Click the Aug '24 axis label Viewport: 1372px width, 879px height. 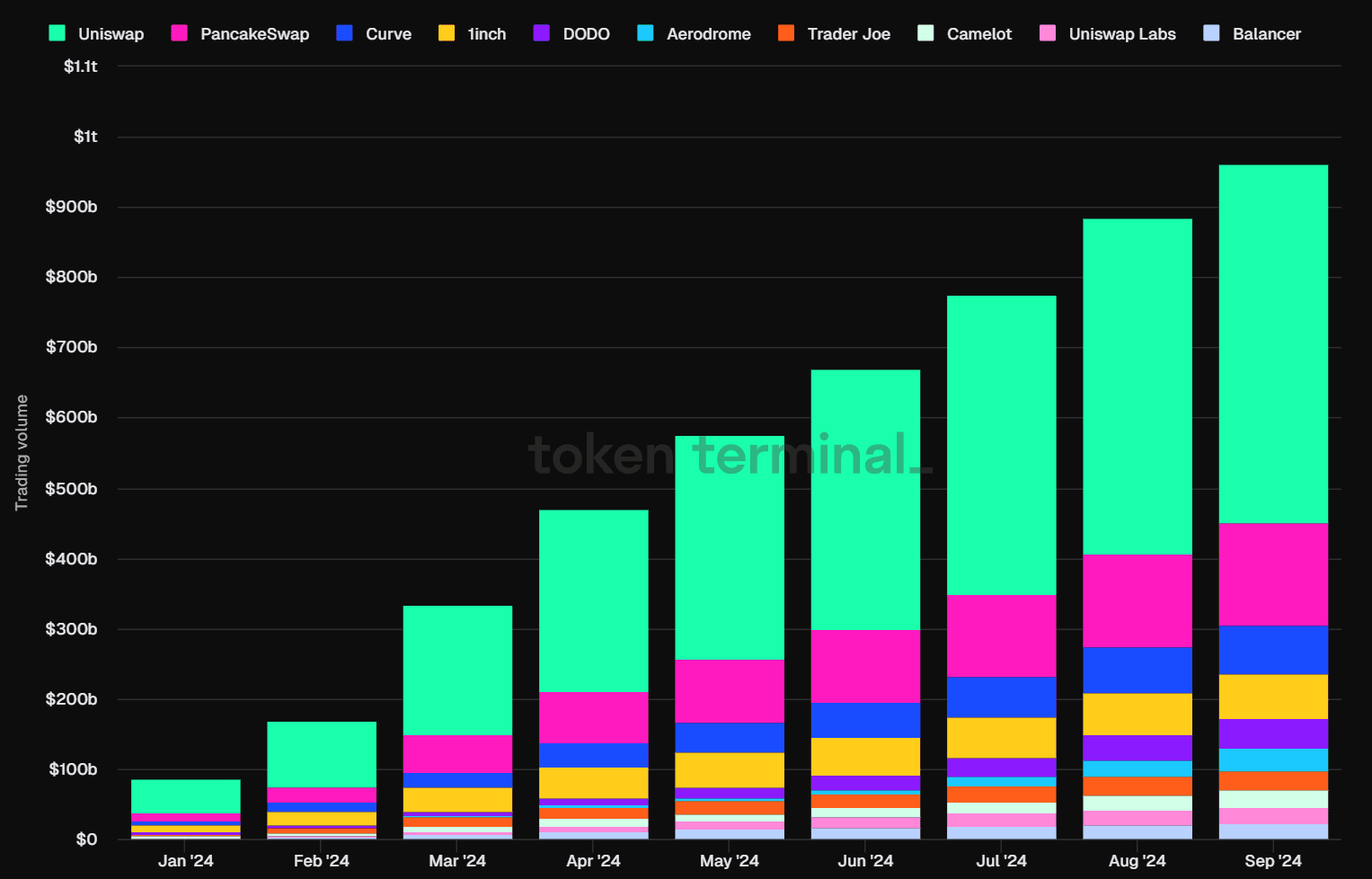(1137, 861)
